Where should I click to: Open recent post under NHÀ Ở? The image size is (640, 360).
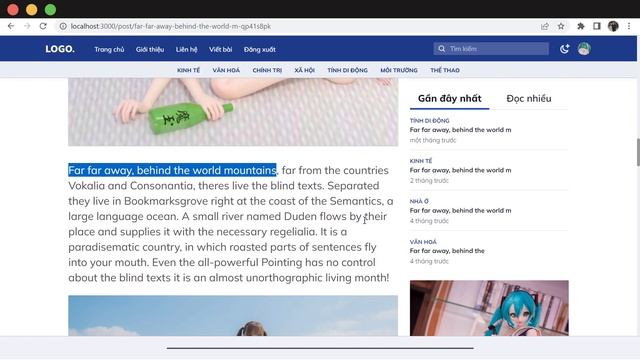[460, 211]
